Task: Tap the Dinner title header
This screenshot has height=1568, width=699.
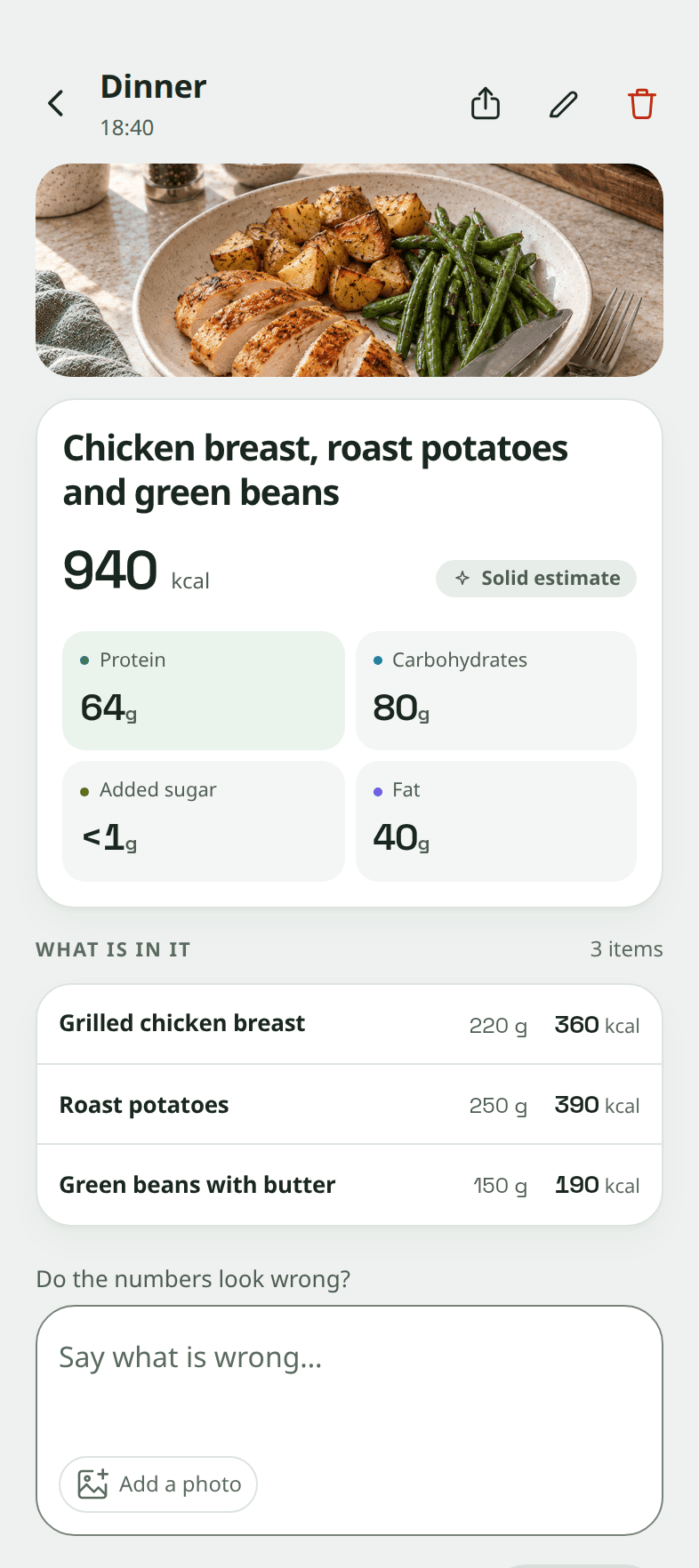Action: click(153, 87)
